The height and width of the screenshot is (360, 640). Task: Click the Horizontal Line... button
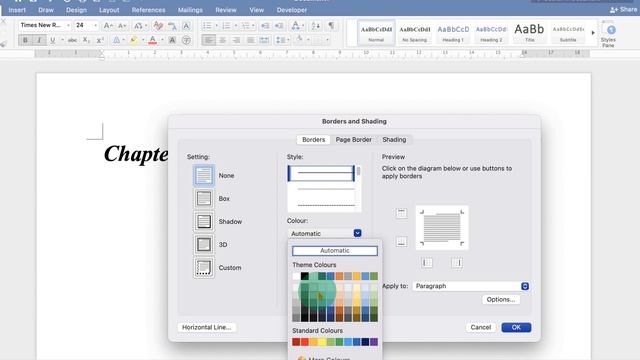tap(207, 327)
